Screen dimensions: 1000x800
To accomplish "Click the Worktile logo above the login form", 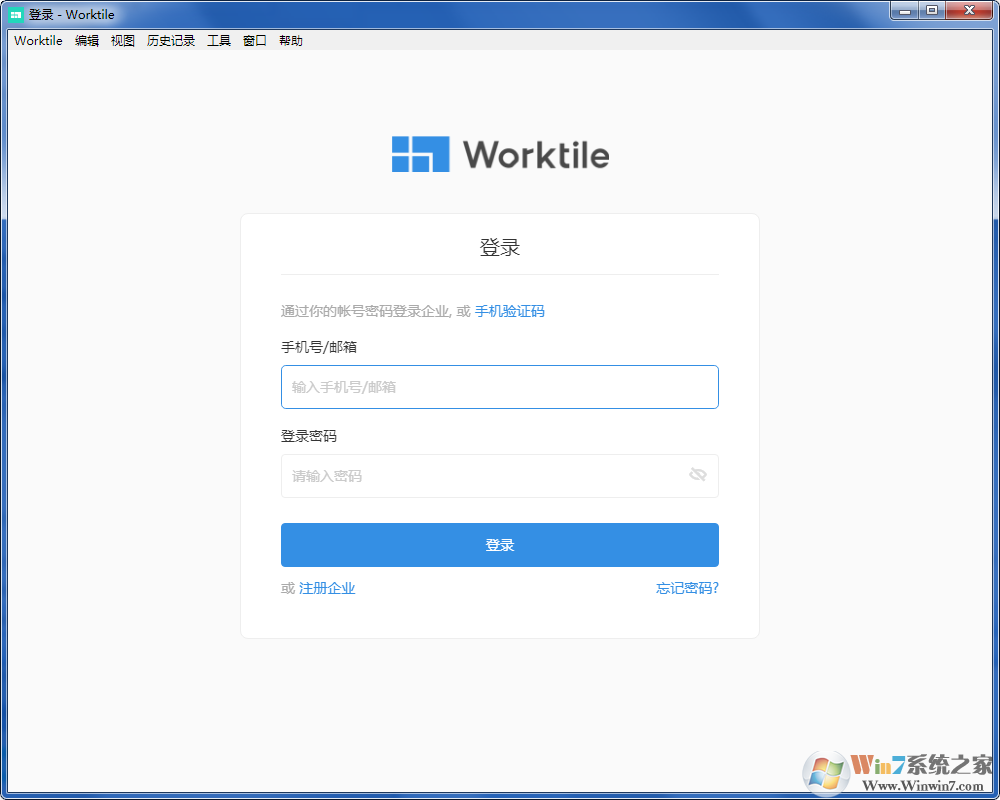I will tap(500, 154).
